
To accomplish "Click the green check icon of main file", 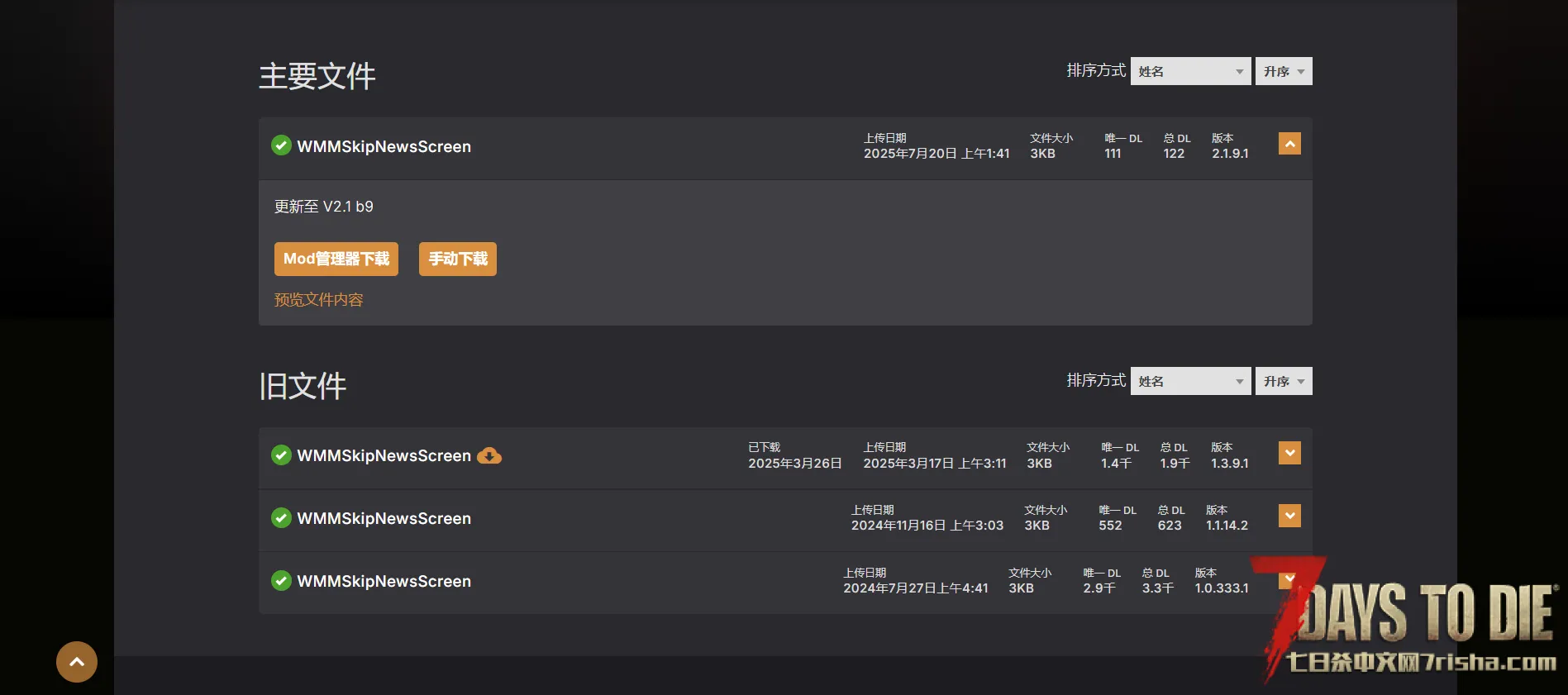I will pos(281,145).
